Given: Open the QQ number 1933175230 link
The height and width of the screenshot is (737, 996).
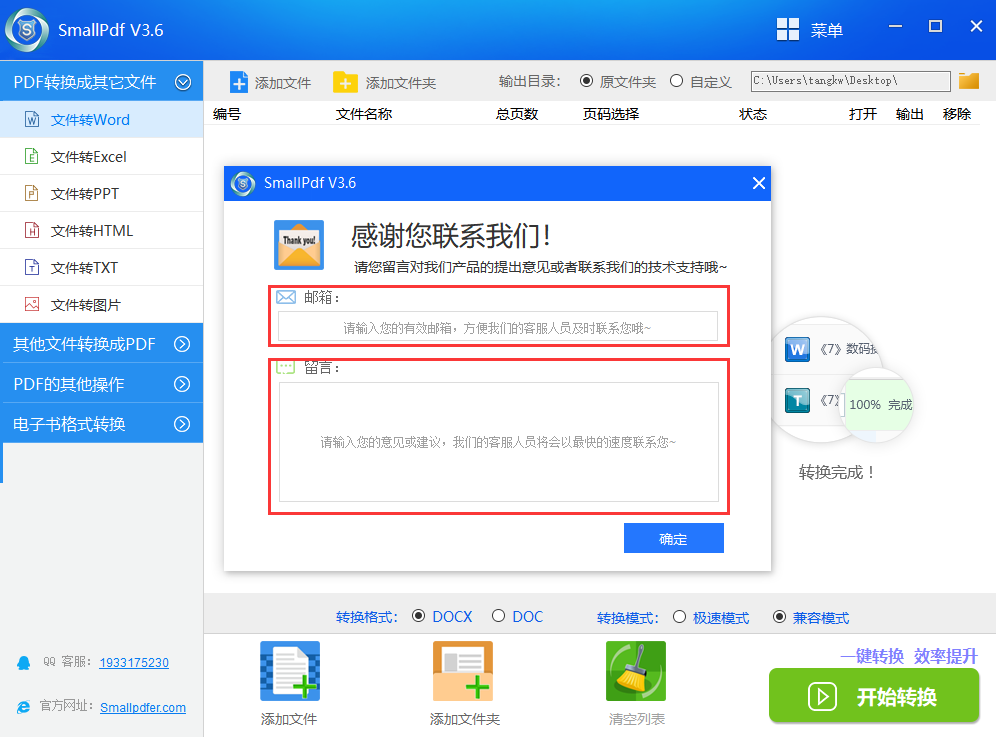Looking at the screenshot, I should (134, 663).
